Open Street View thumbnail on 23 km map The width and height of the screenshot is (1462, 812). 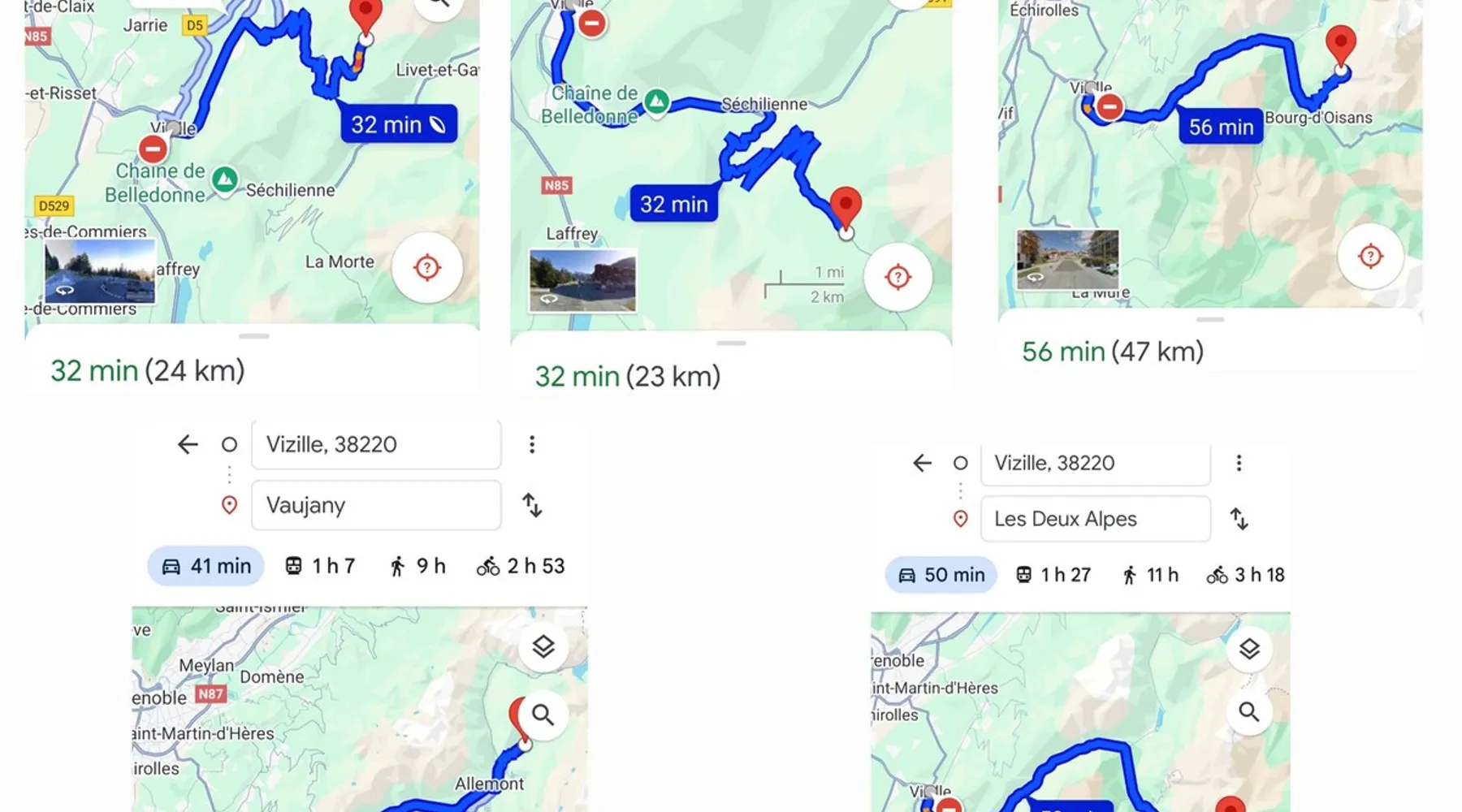click(x=582, y=280)
